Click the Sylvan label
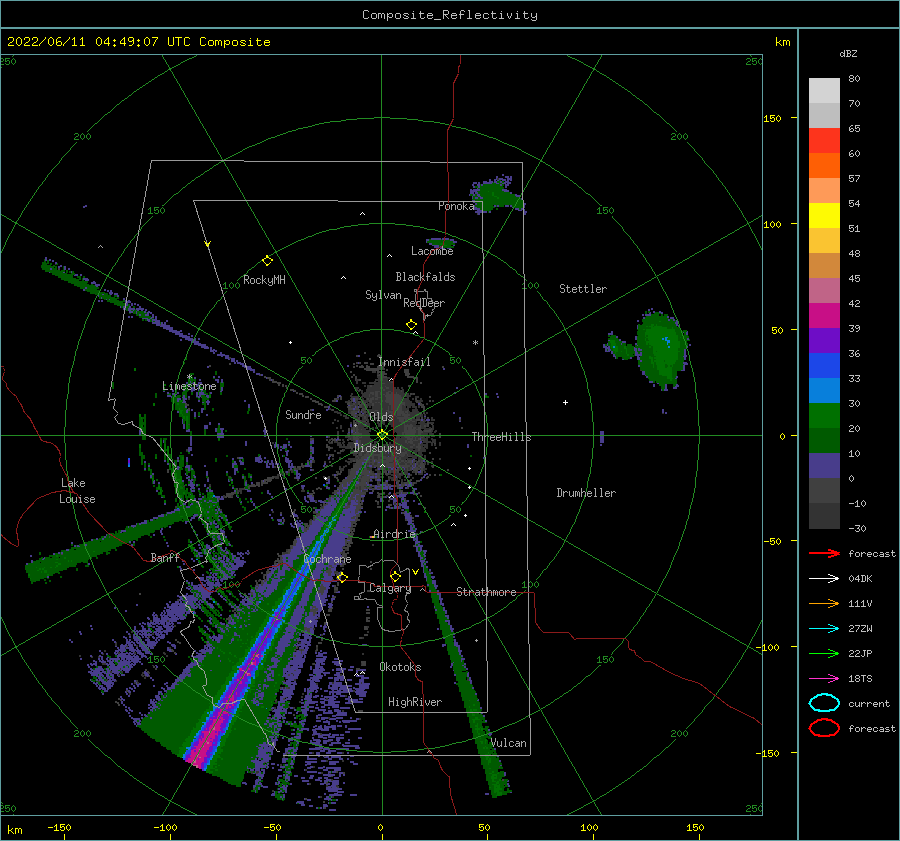Viewport: 900px width, 841px height. click(383, 295)
